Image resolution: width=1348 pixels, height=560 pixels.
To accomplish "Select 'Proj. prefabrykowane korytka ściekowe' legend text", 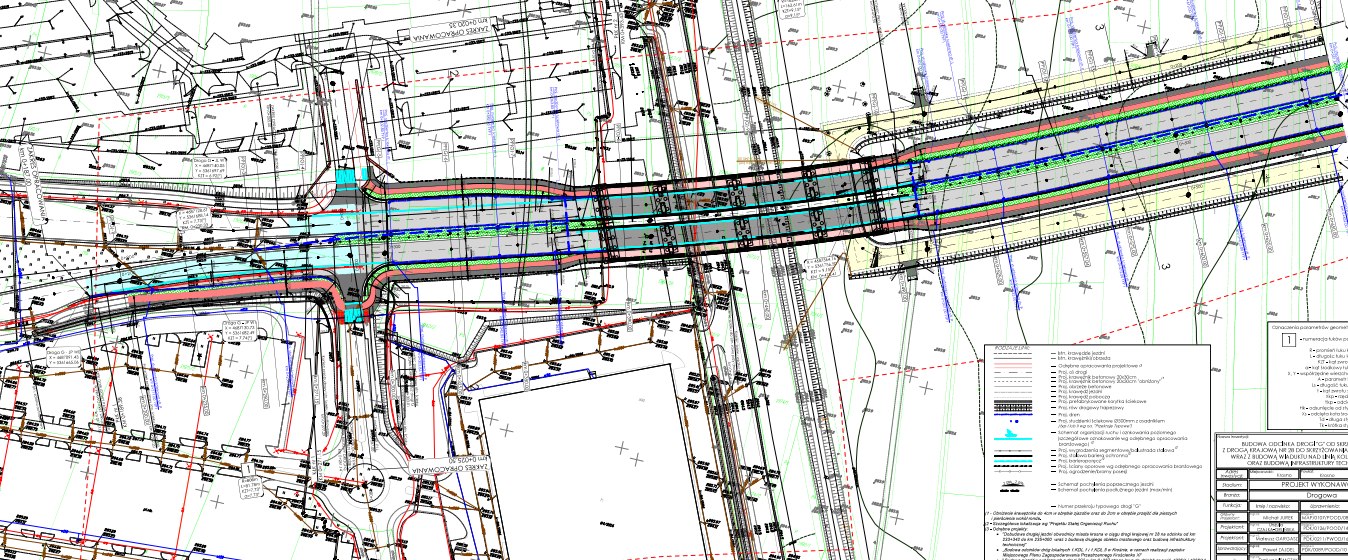I will pos(1102,401).
